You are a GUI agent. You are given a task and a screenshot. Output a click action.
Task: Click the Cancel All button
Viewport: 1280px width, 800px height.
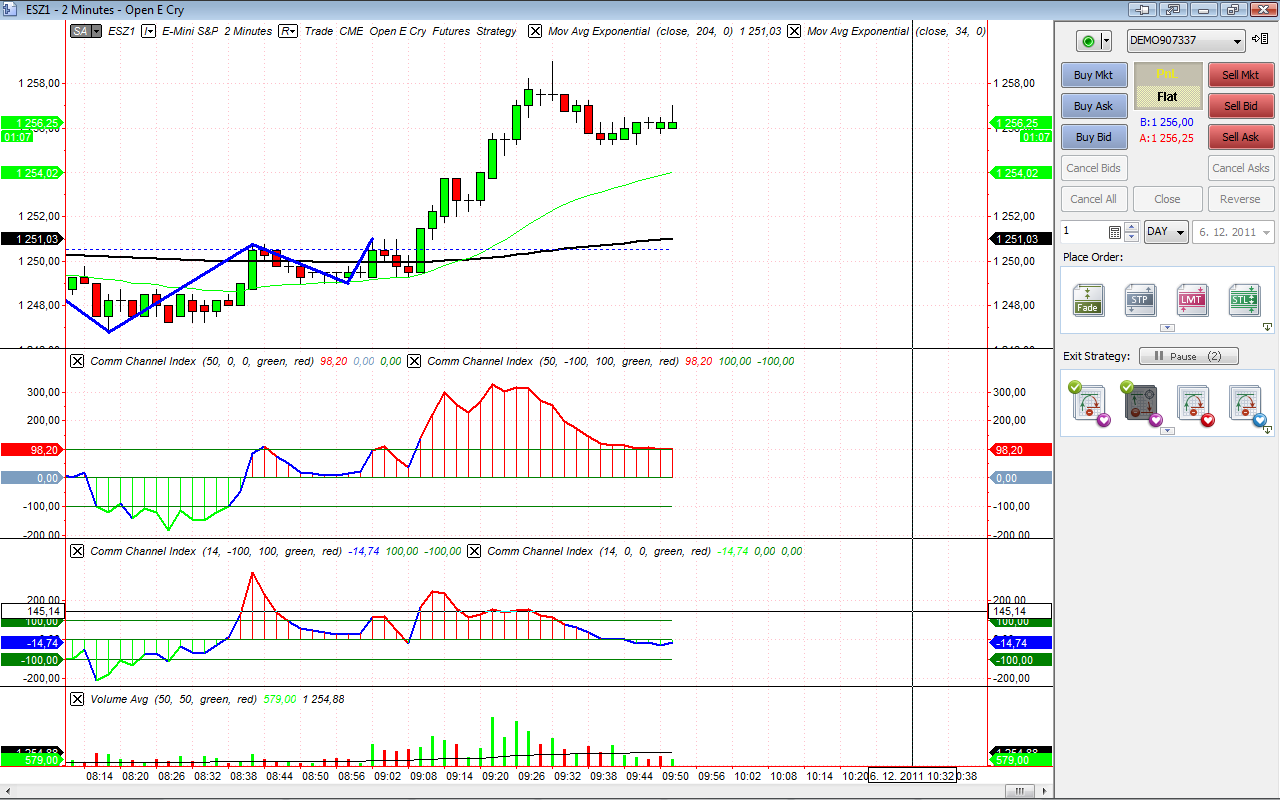(1094, 199)
